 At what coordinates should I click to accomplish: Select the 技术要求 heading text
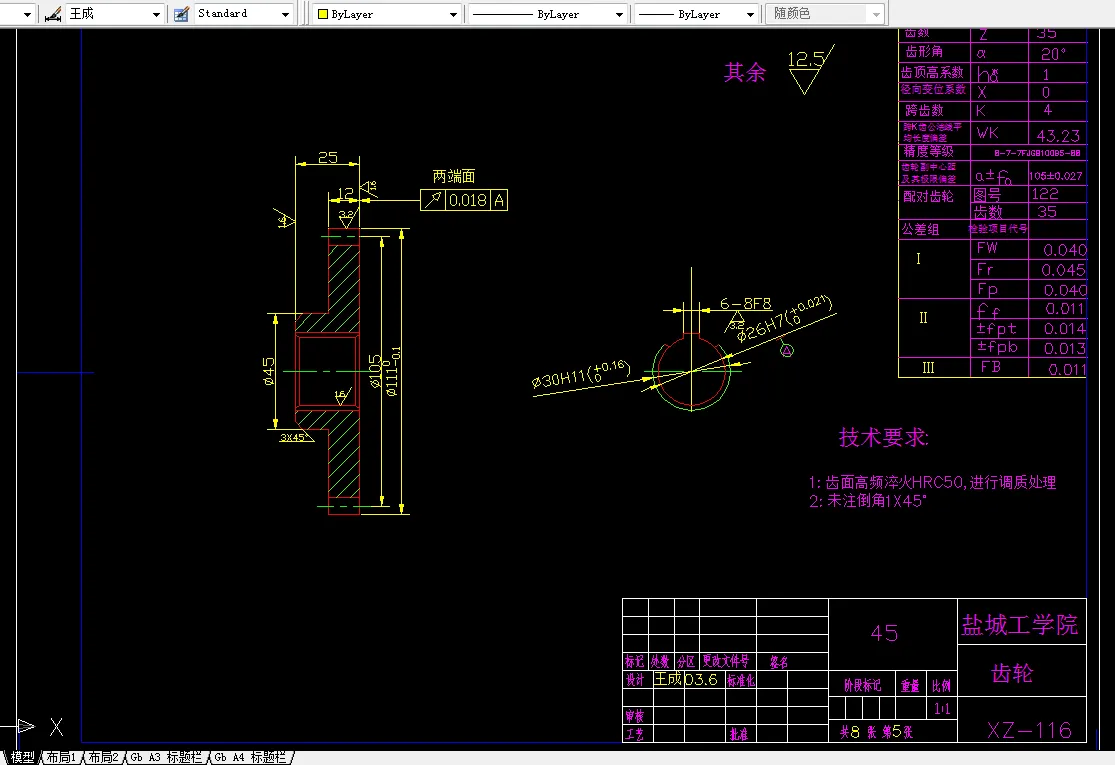(884, 437)
